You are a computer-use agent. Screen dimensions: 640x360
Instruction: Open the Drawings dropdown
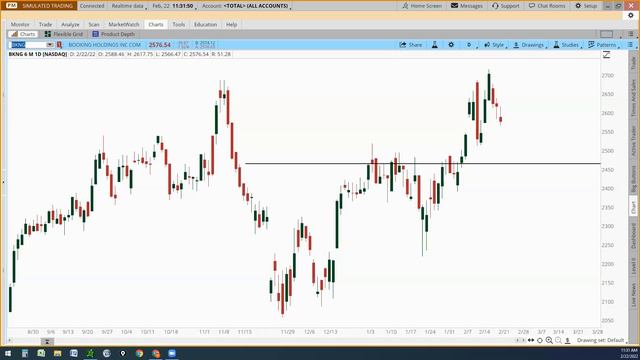click(x=529, y=44)
